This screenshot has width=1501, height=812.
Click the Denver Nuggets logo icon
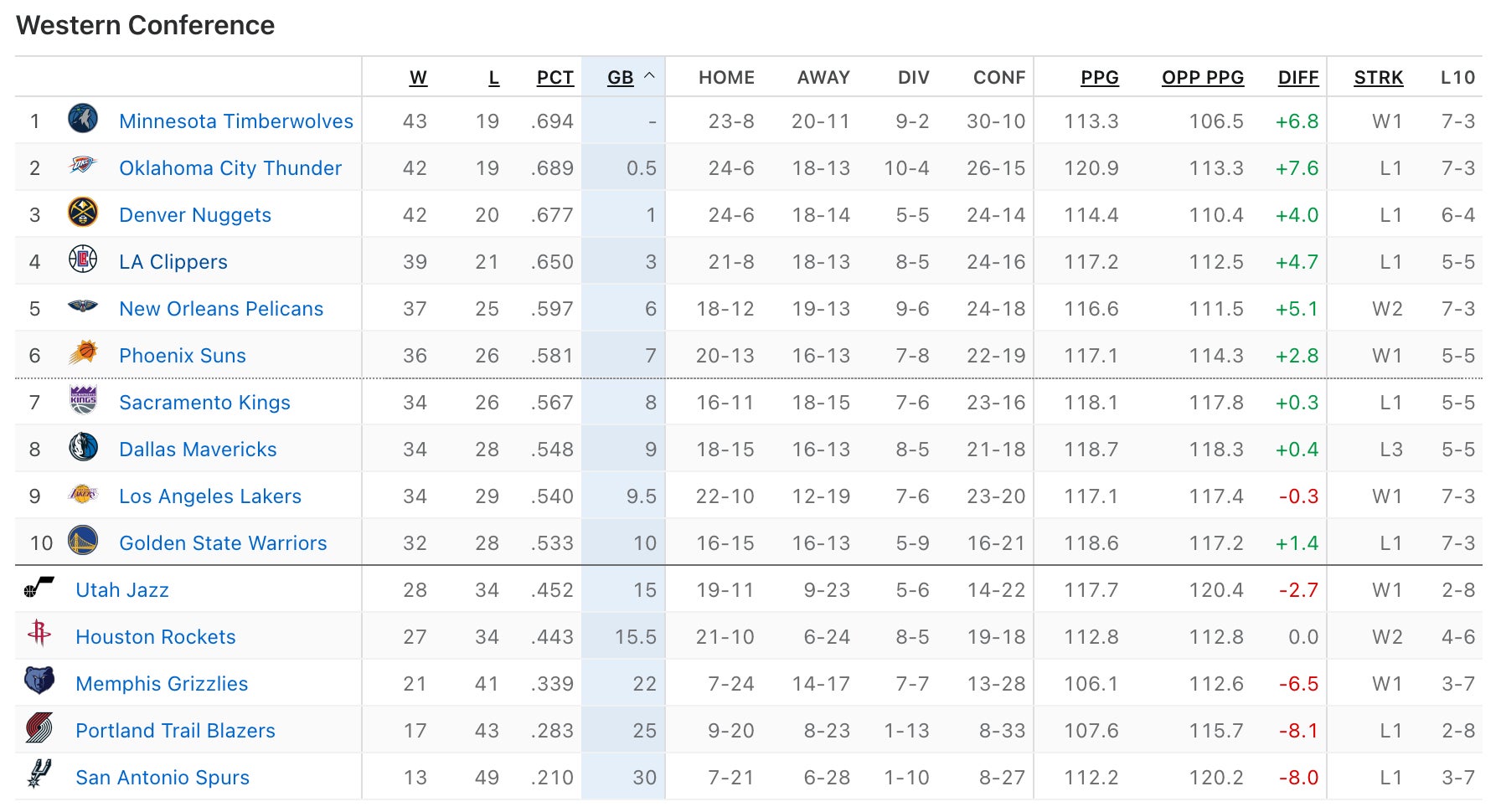pyautogui.click(x=83, y=213)
